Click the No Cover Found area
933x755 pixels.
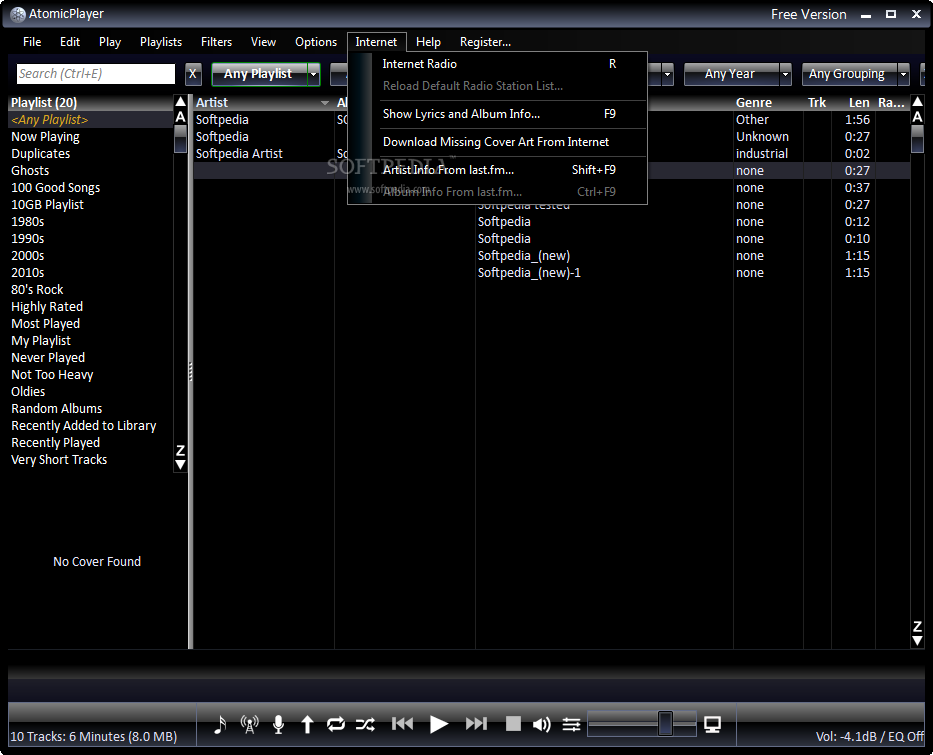tap(97, 562)
